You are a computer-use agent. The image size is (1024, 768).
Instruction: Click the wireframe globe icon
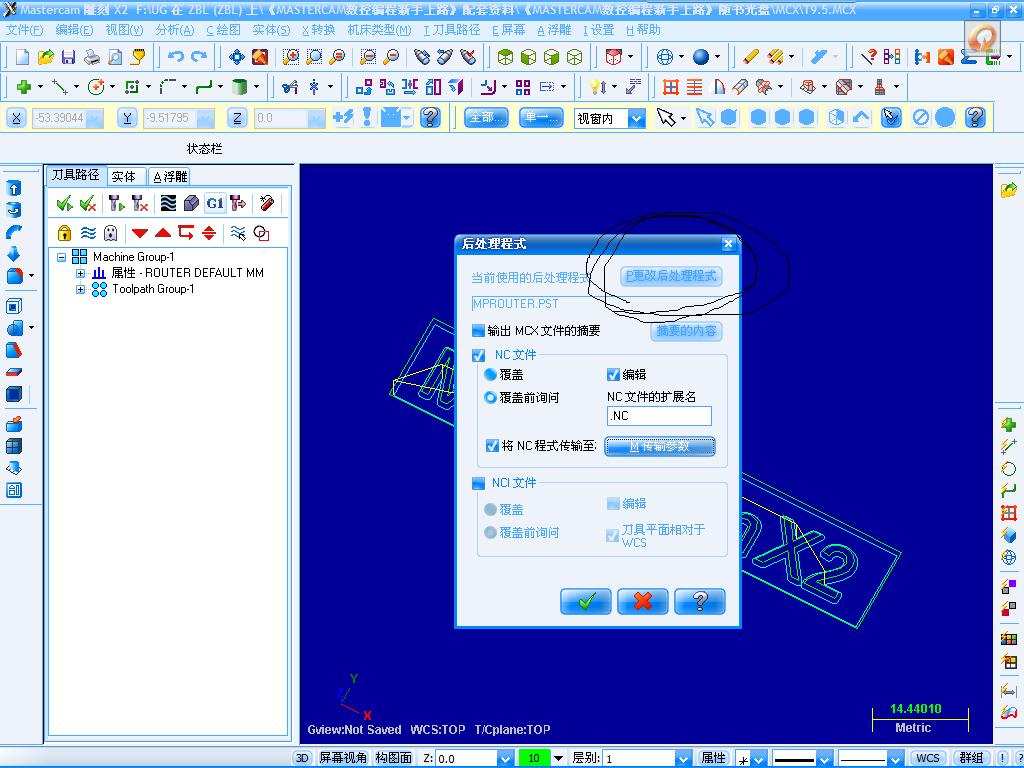click(665, 57)
